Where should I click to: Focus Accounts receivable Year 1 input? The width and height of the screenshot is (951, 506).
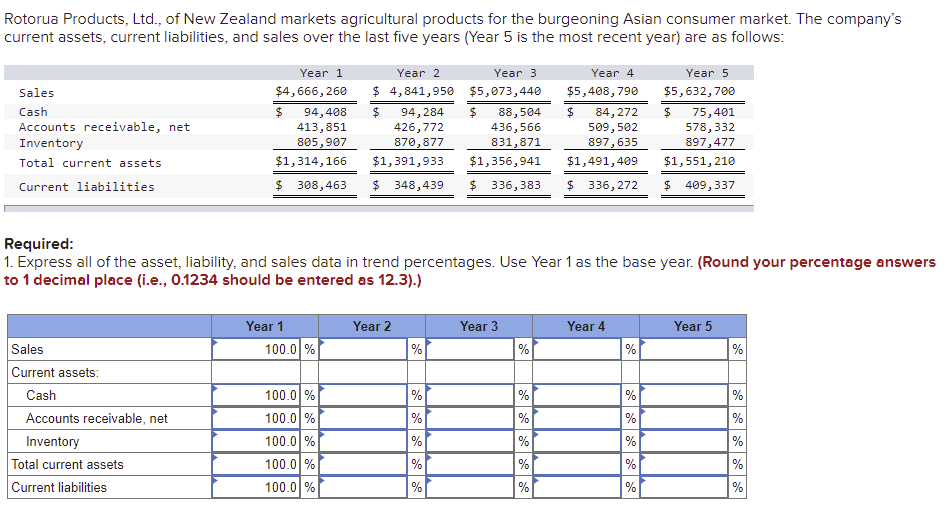pos(256,418)
